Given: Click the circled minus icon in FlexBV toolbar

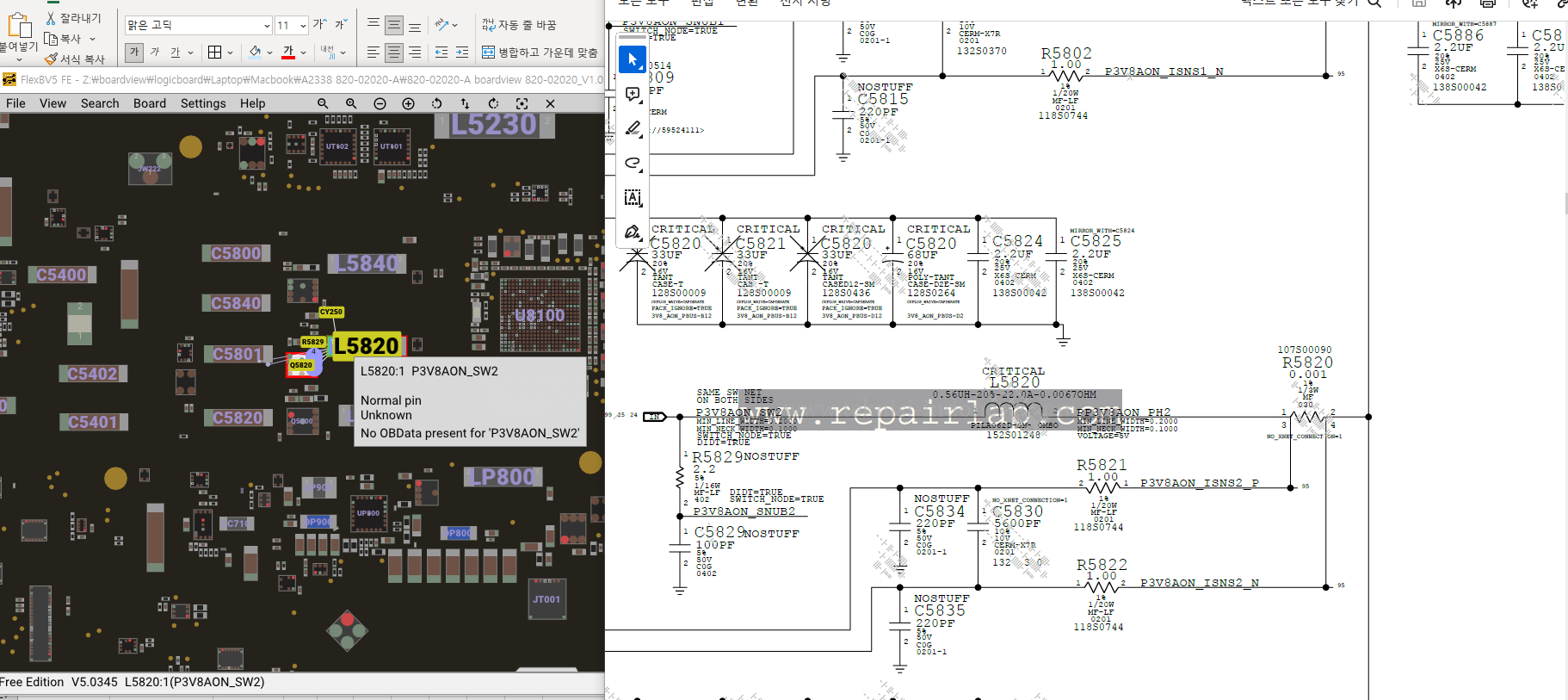Looking at the screenshot, I should [380, 103].
